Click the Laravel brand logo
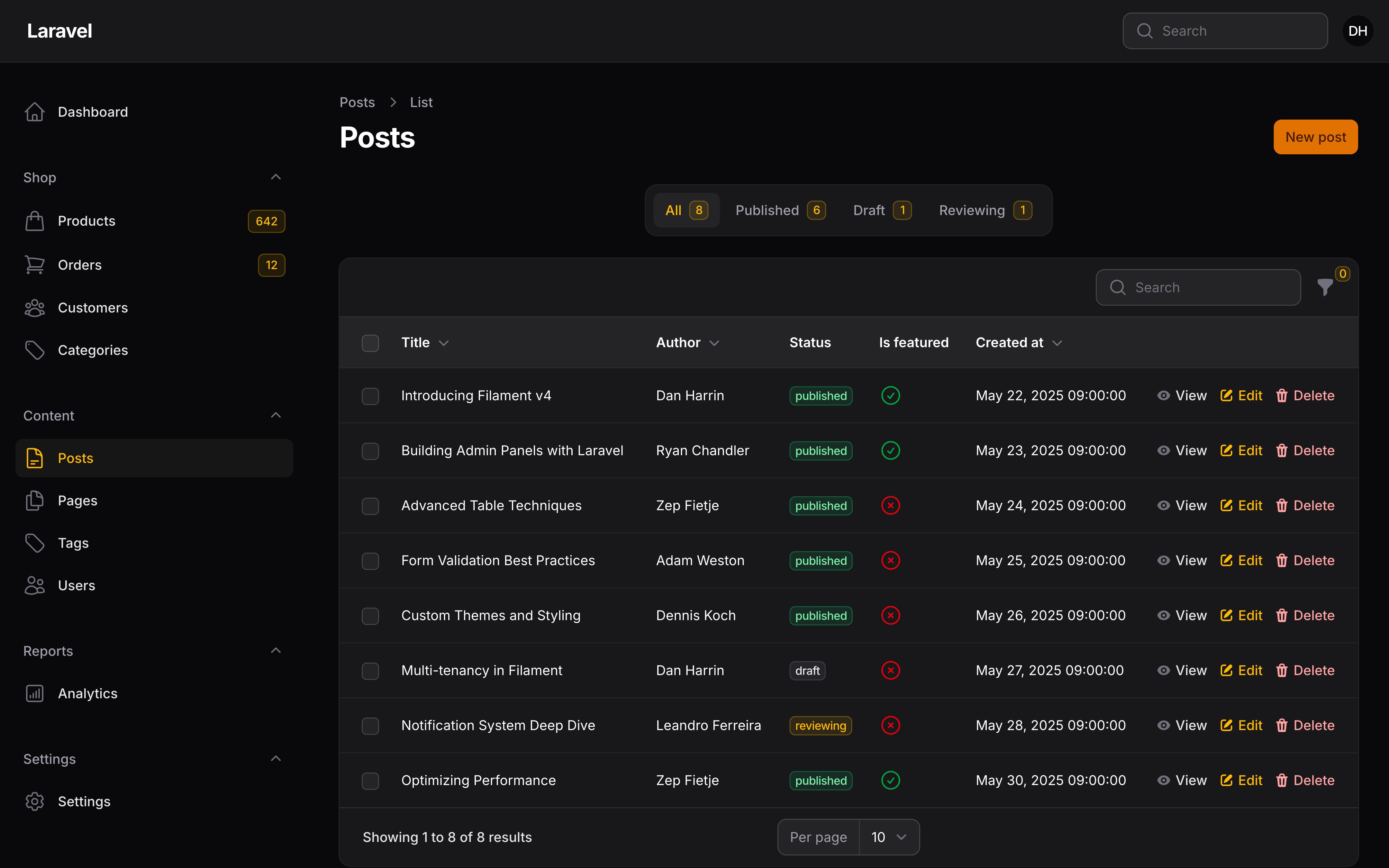Image resolution: width=1389 pixels, height=868 pixels. click(59, 31)
